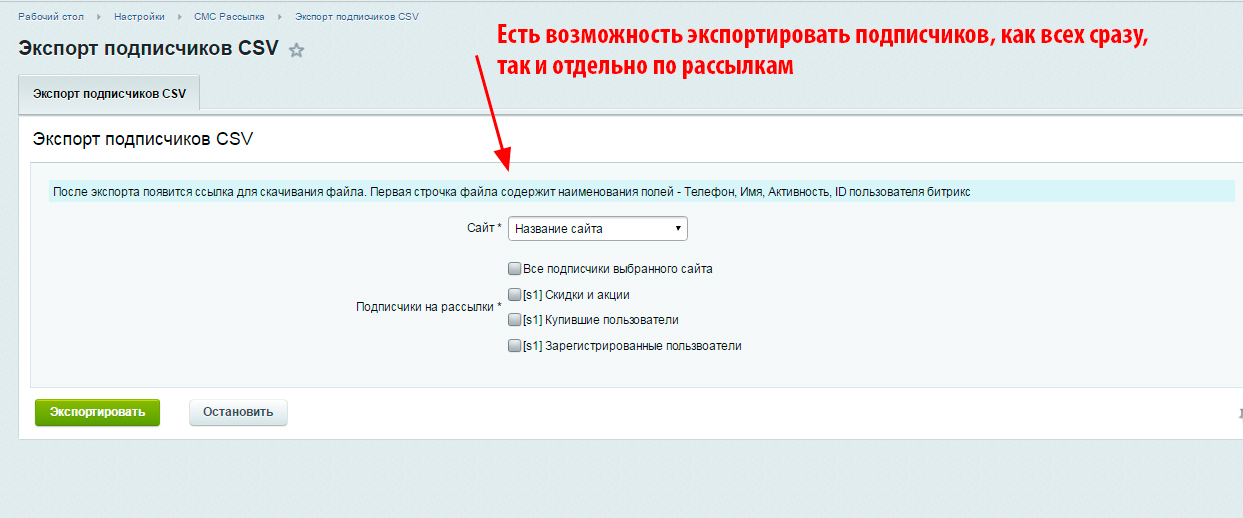Open the Сайт dropdown showing Название сайта
This screenshot has width=1243, height=518.
[597, 229]
